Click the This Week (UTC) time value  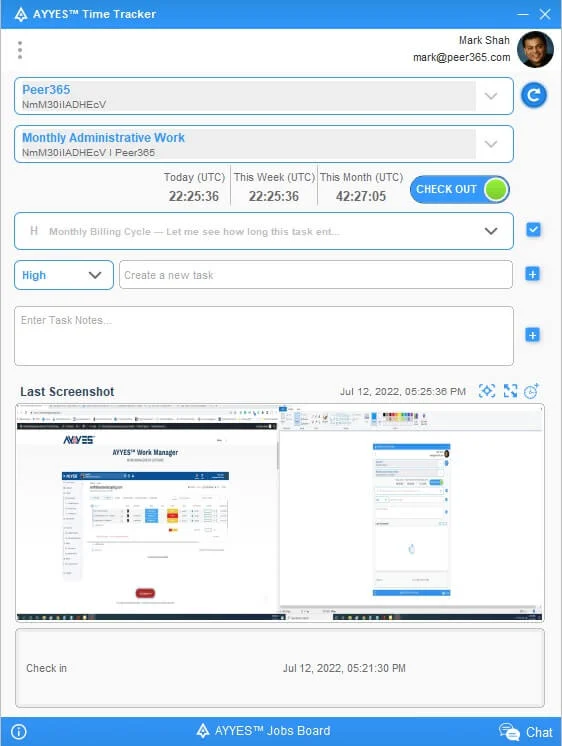point(274,196)
